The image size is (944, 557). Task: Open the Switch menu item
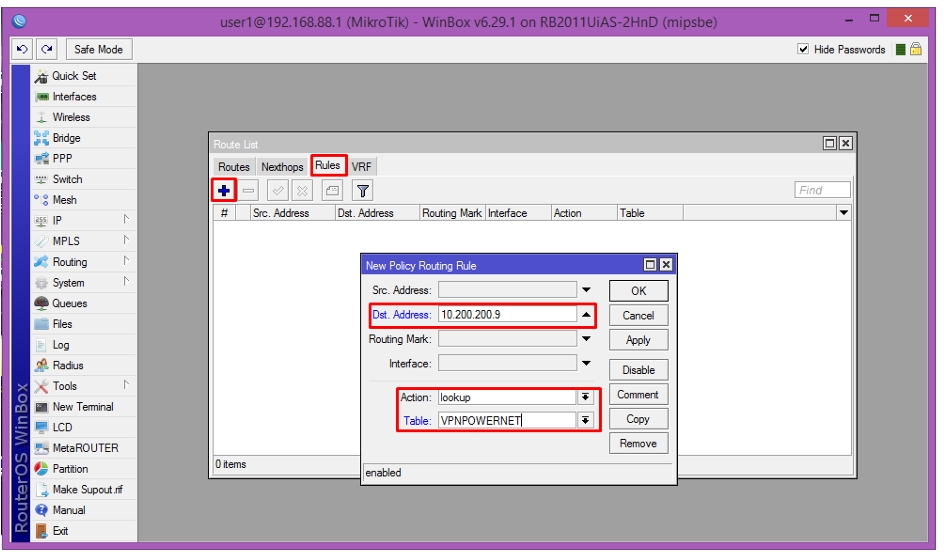pos(67,179)
